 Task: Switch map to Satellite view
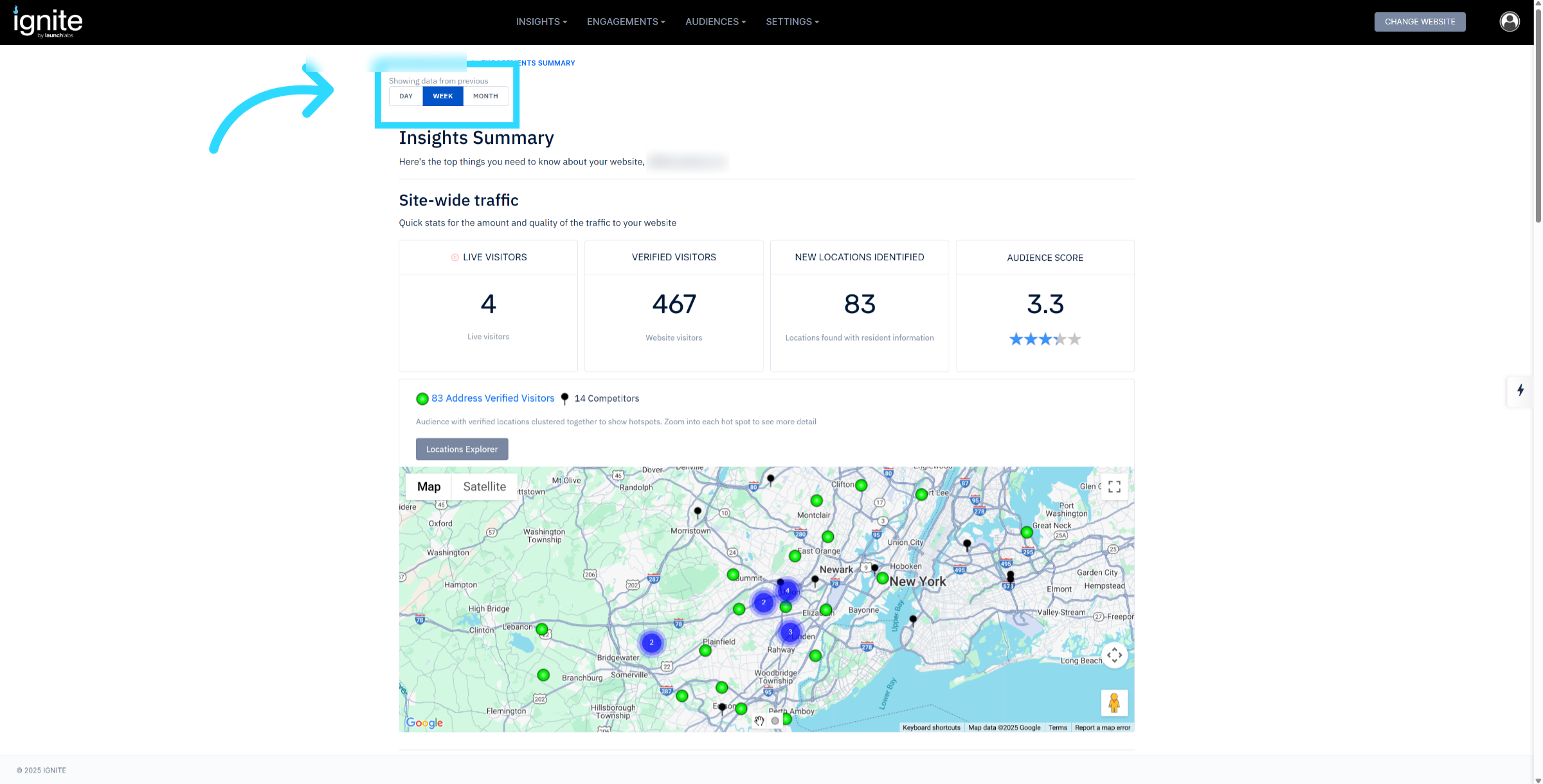(484, 486)
